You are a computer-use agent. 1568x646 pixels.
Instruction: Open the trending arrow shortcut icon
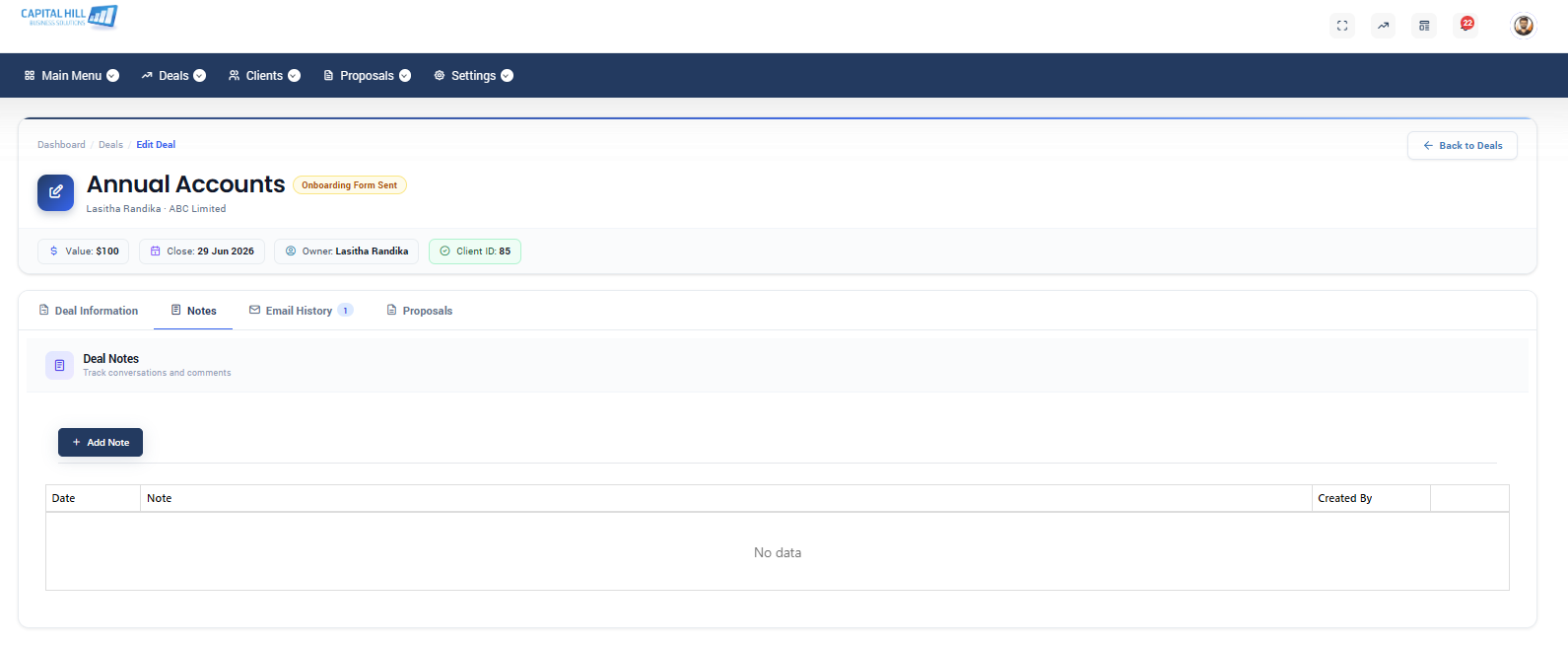click(x=1384, y=26)
